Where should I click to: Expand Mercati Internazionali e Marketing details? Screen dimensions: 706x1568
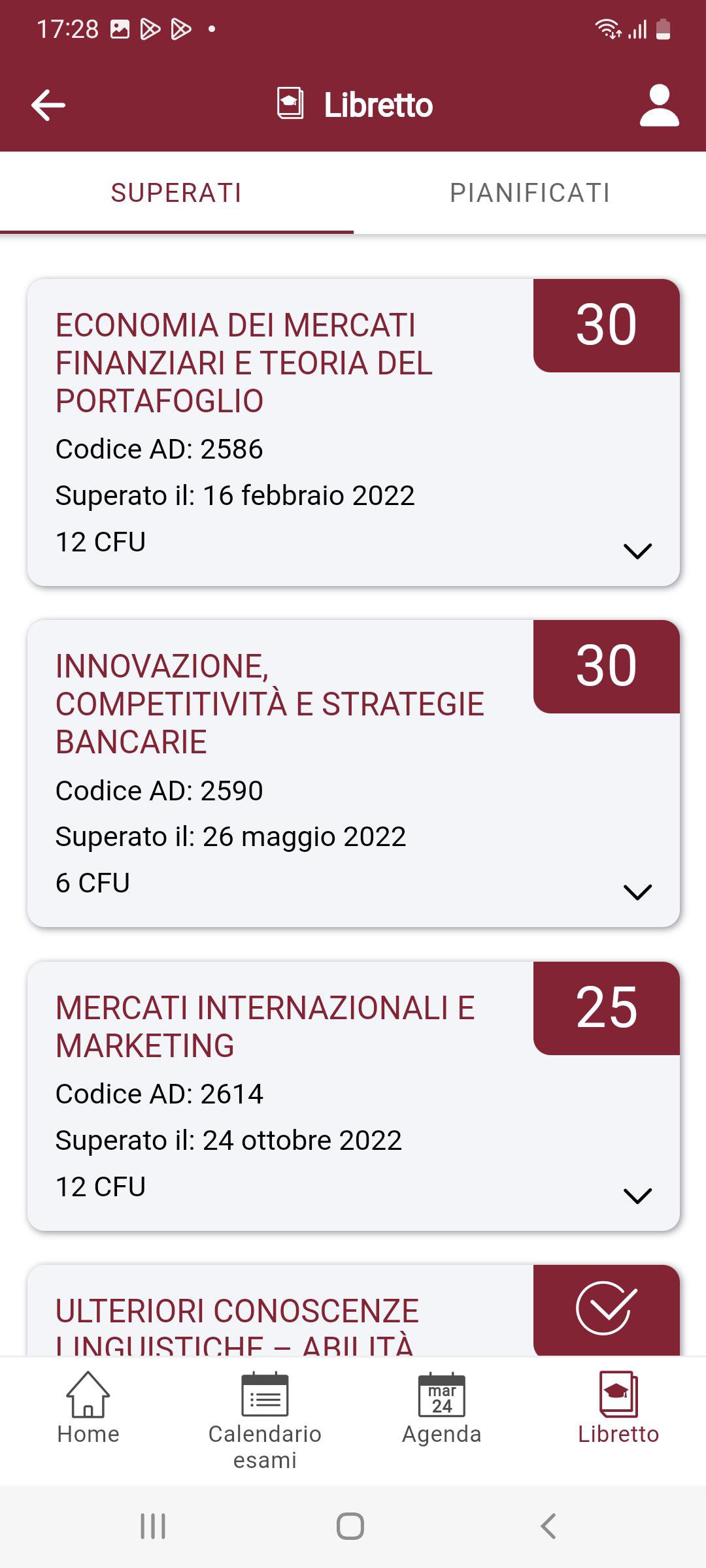pyautogui.click(x=637, y=1196)
